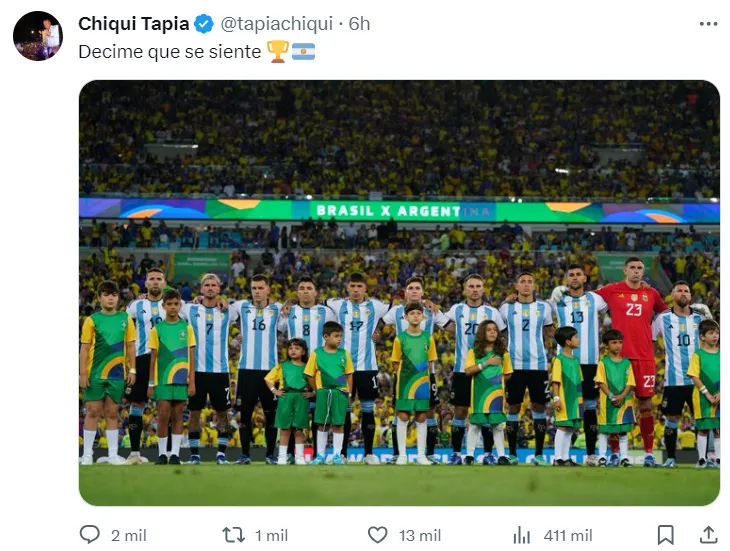Click the reply speech bubble icon
Viewport: 730px width, 551px height.
(88, 535)
